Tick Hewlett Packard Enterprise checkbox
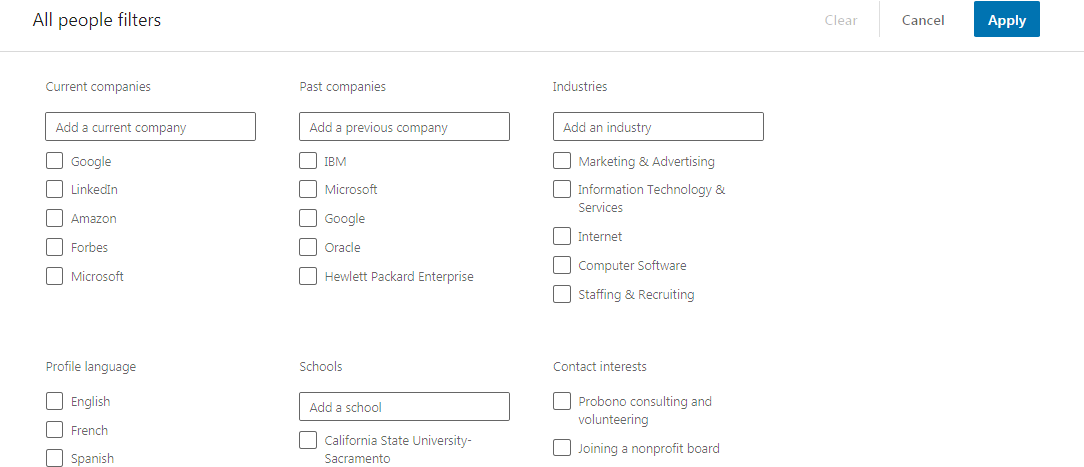Image resolution: width=1084 pixels, height=467 pixels. pos(308,276)
